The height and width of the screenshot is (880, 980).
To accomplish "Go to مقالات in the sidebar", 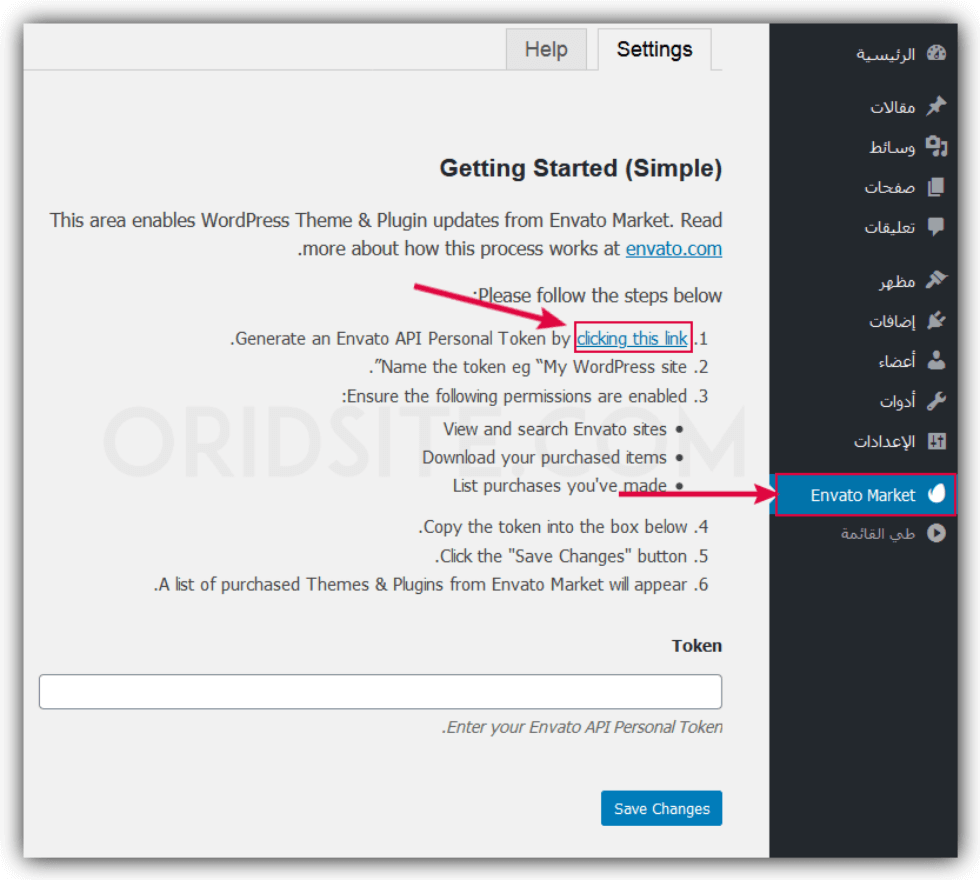I will [x=892, y=107].
